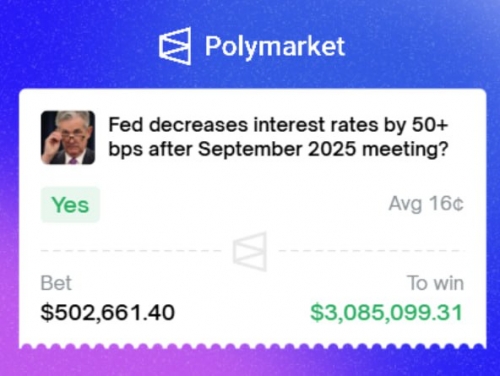
Task: Click the purple gradient background below card
Action: [252, 364]
